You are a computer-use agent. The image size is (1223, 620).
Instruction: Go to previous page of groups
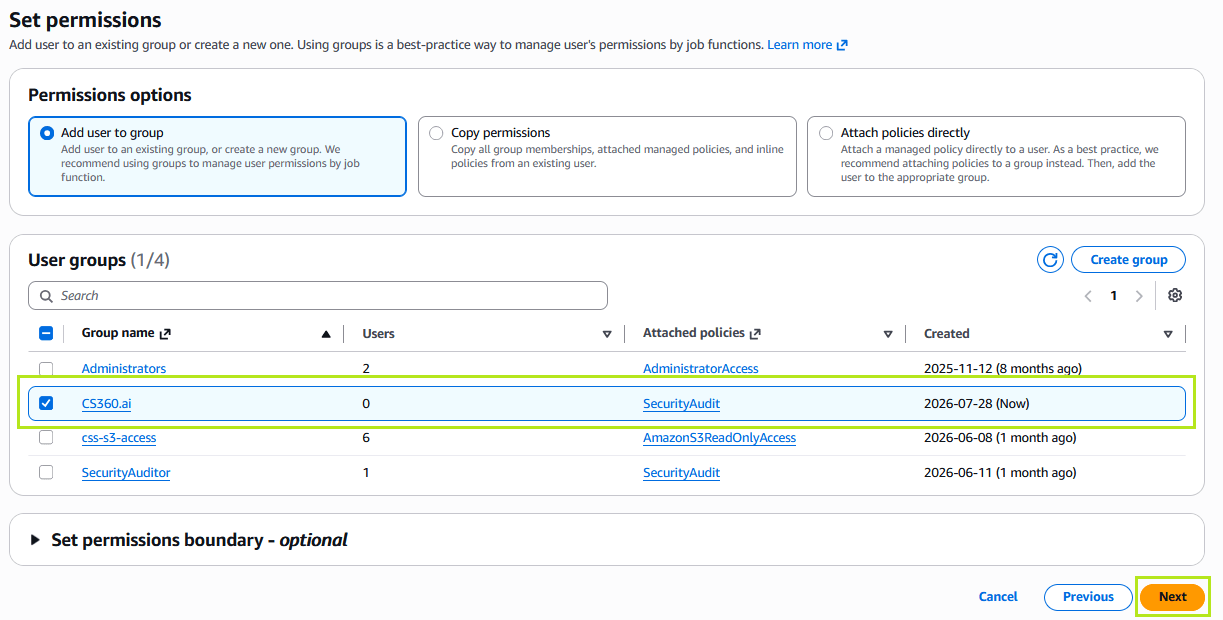1088,296
